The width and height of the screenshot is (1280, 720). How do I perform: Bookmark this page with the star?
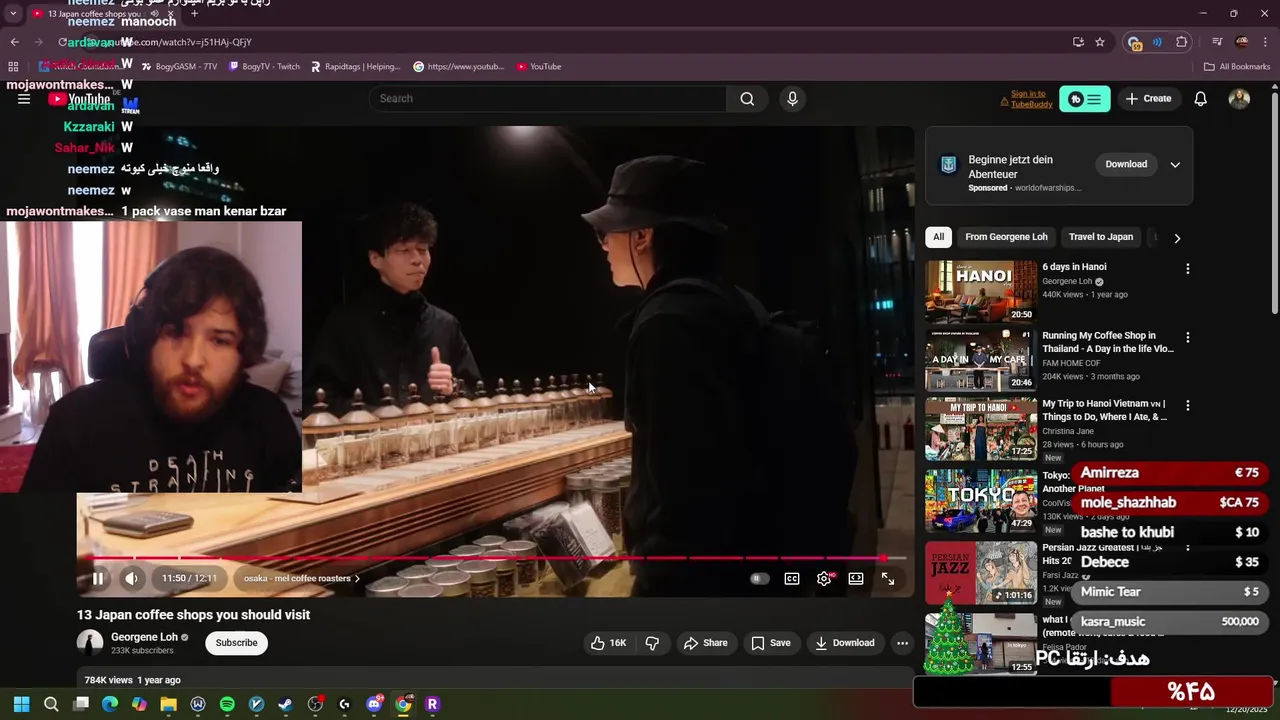tap(1100, 42)
